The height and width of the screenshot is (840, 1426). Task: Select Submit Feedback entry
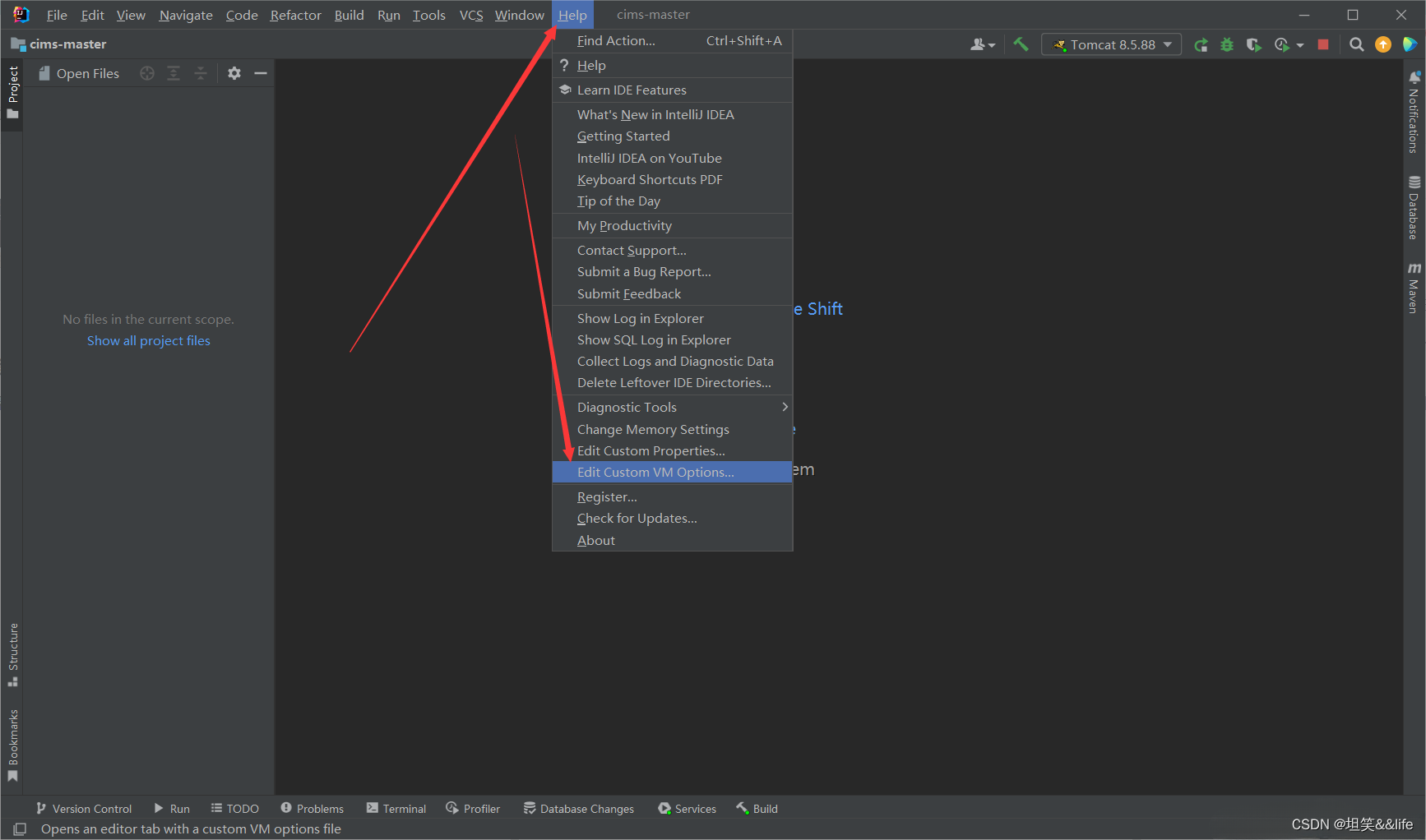pyautogui.click(x=673, y=293)
